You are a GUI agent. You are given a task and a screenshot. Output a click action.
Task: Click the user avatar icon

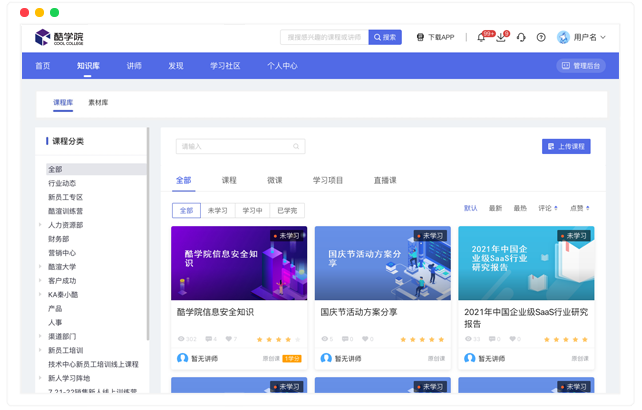563,37
